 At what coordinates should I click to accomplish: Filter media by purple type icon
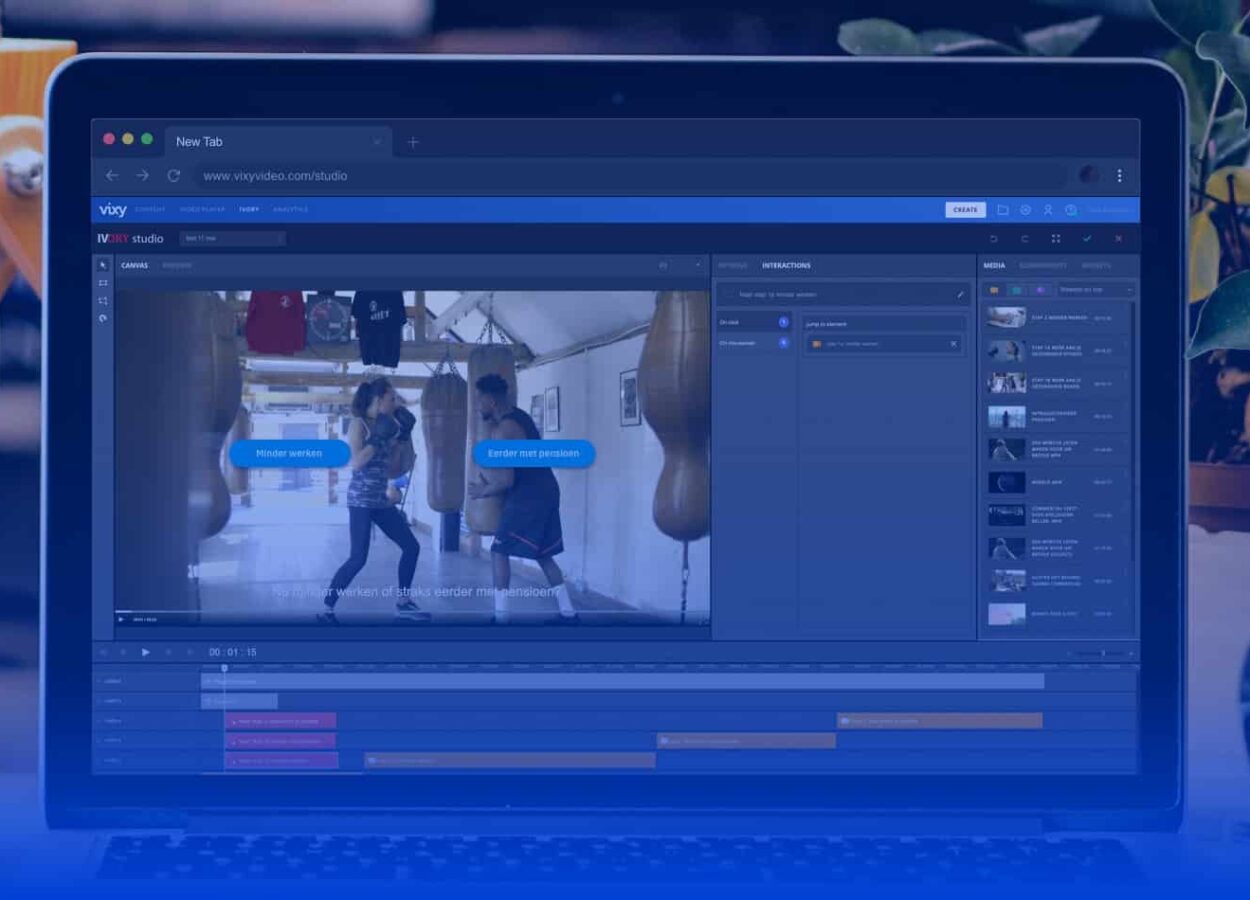pyautogui.click(x=1039, y=290)
